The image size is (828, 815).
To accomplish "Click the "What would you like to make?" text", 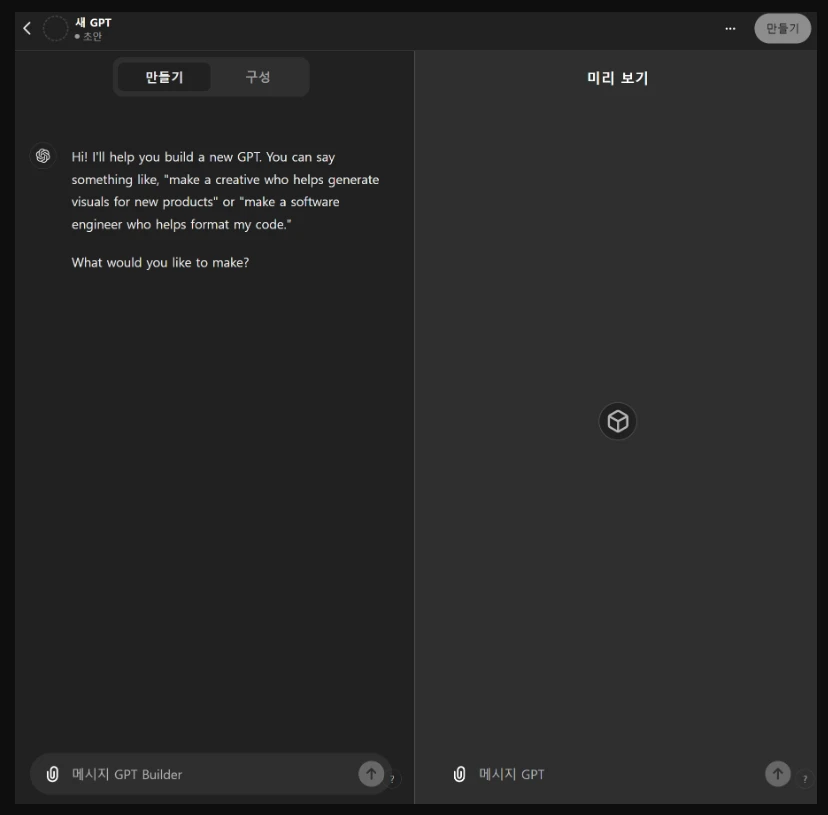I will (160, 263).
